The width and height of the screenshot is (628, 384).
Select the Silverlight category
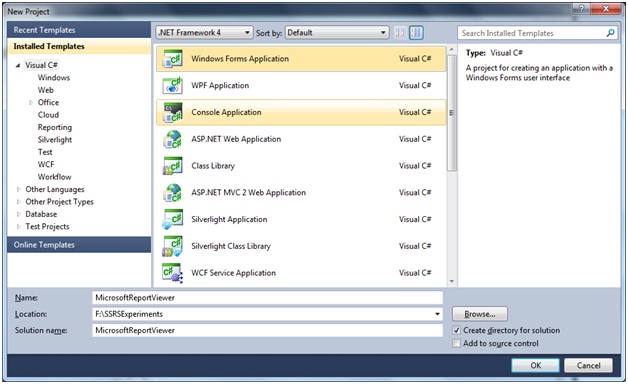tap(55, 140)
